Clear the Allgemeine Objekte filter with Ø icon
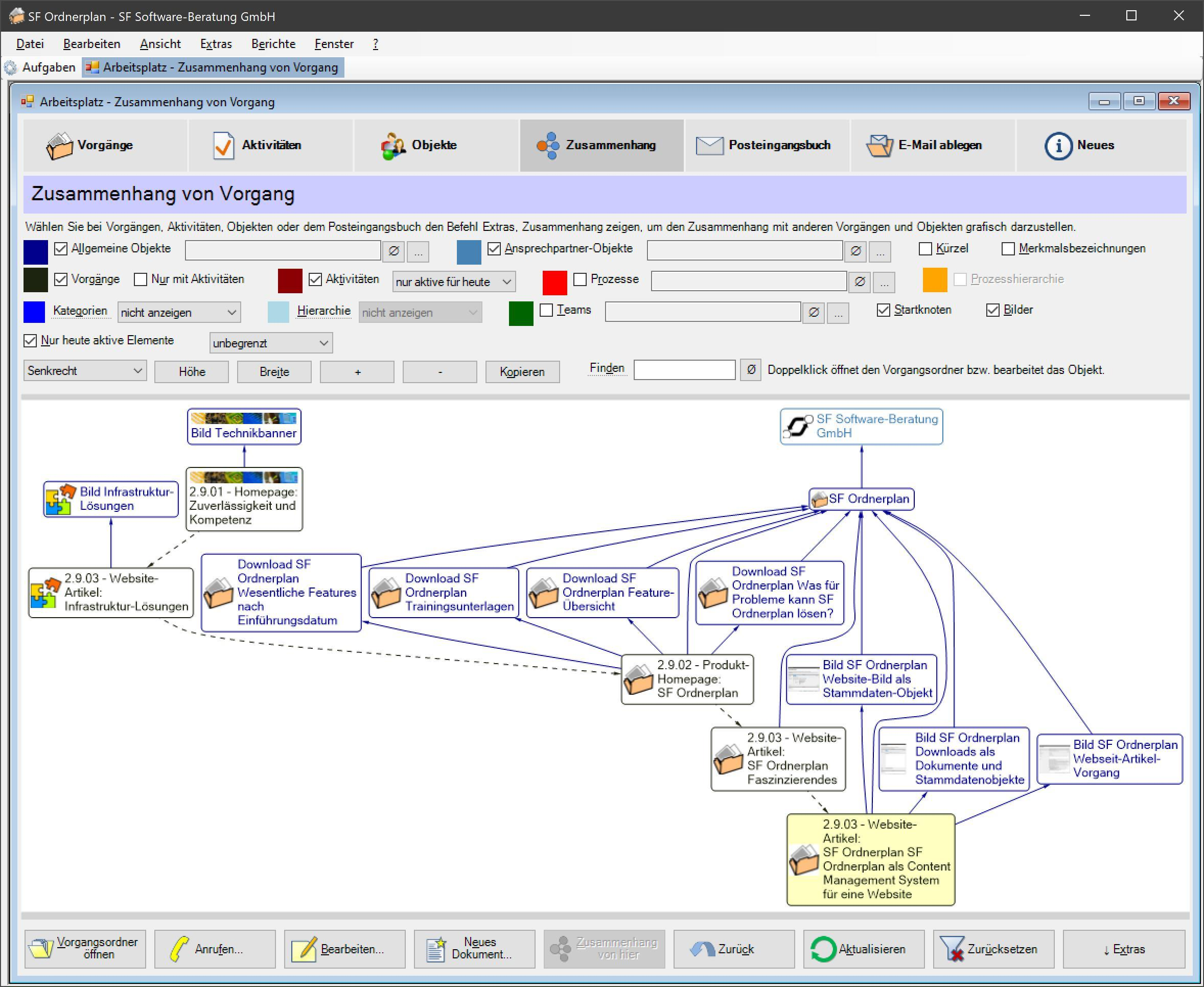The width and height of the screenshot is (1204, 987). [393, 251]
